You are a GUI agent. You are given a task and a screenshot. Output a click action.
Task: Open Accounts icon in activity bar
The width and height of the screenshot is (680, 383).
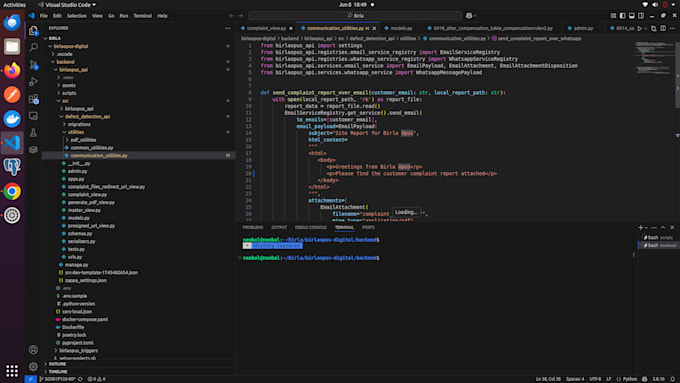point(33,350)
